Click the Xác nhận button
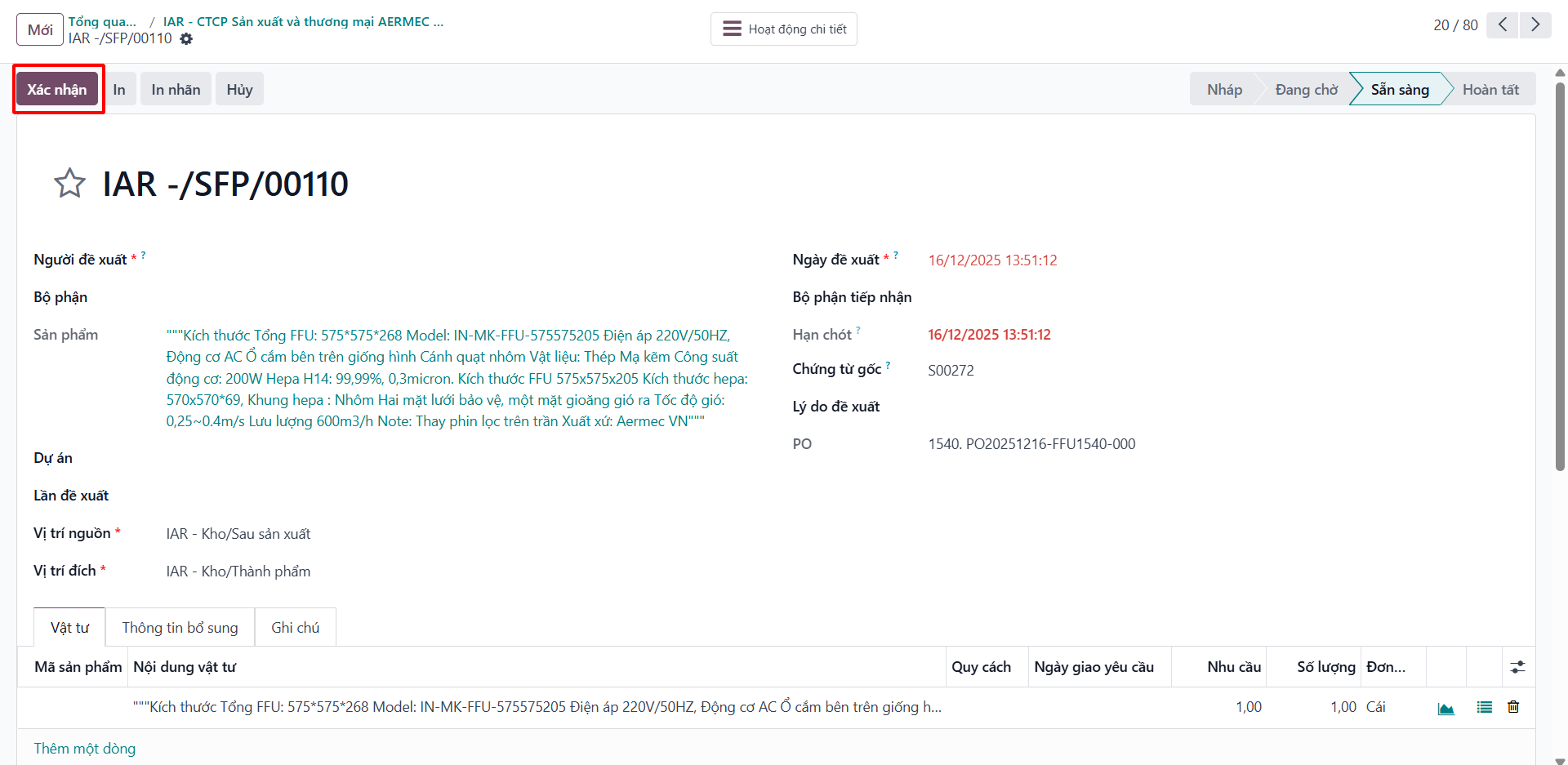Viewport: 1568px width, 765px height. pyautogui.click(x=57, y=89)
